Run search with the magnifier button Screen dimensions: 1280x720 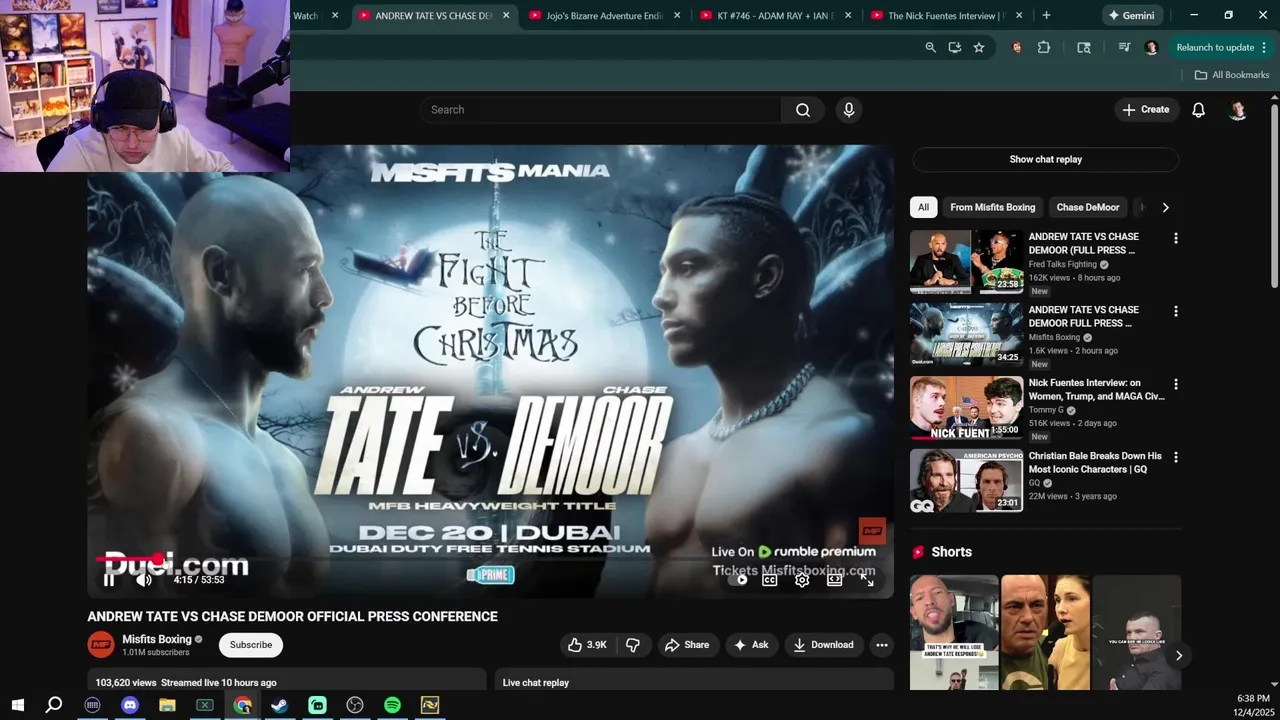803,110
